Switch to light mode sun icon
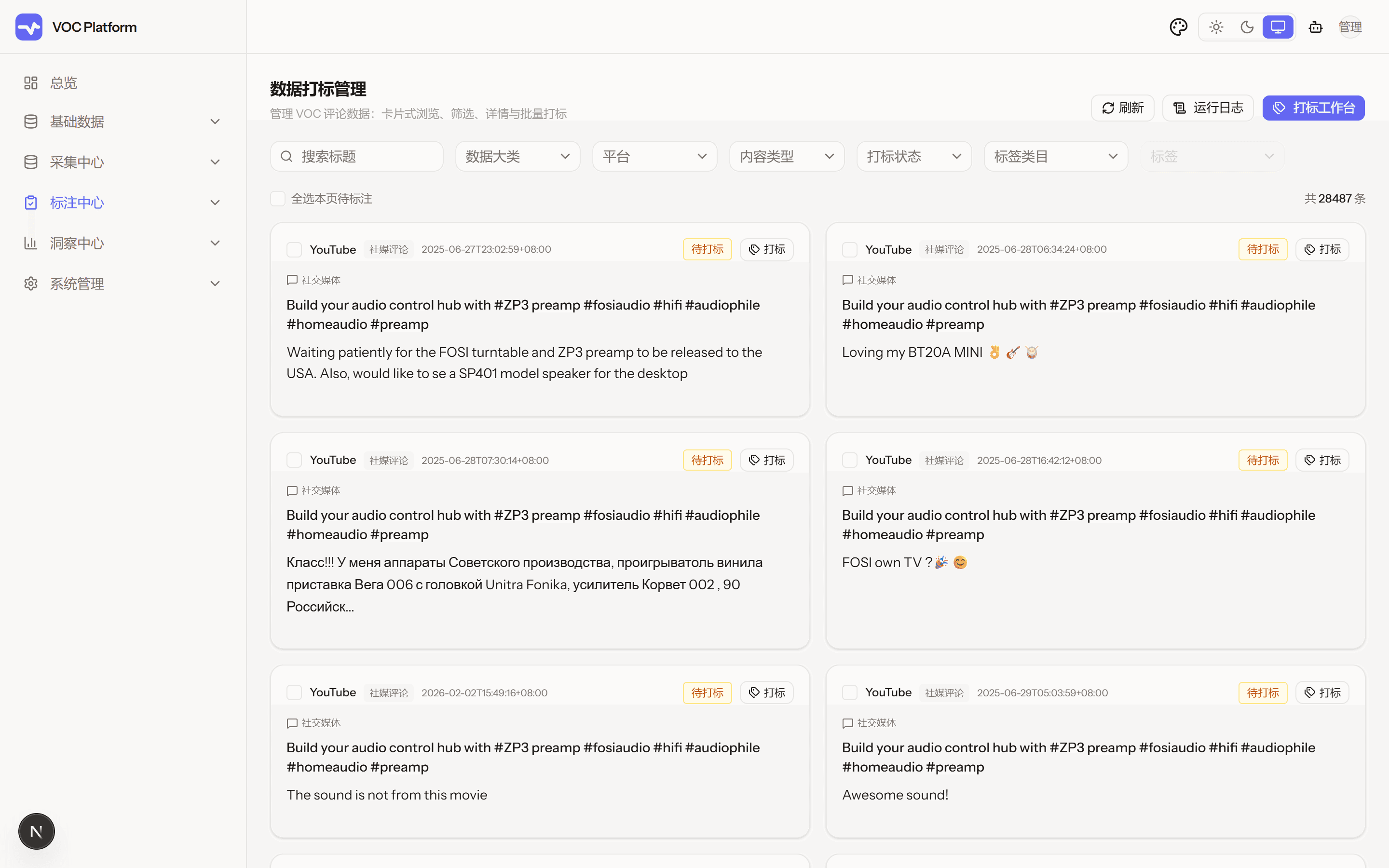The width and height of the screenshot is (1389, 868). click(x=1216, y=27)
